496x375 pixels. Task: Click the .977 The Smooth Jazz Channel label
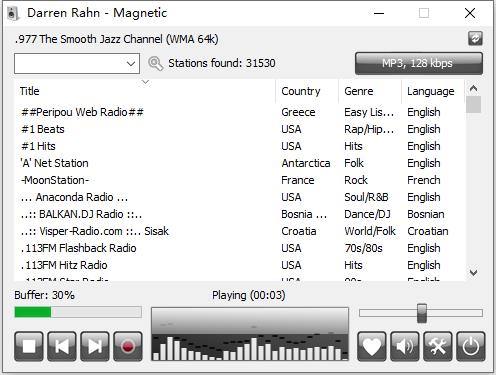point(117,39)
